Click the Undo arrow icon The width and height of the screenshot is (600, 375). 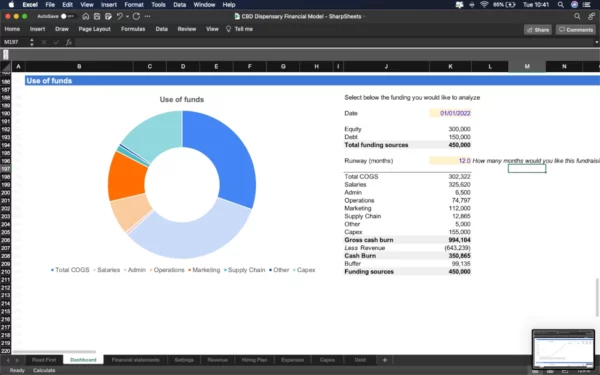click(119, 16)
